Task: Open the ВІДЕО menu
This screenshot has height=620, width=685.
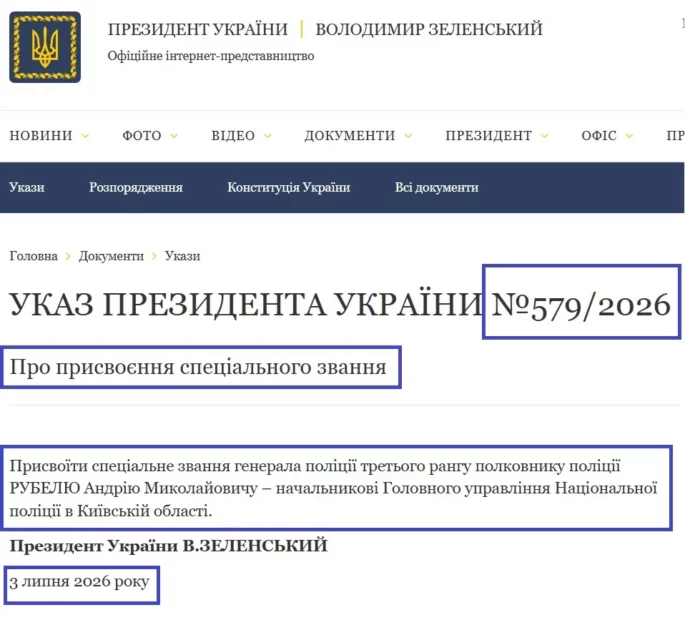Action: [x=233, y=135]
